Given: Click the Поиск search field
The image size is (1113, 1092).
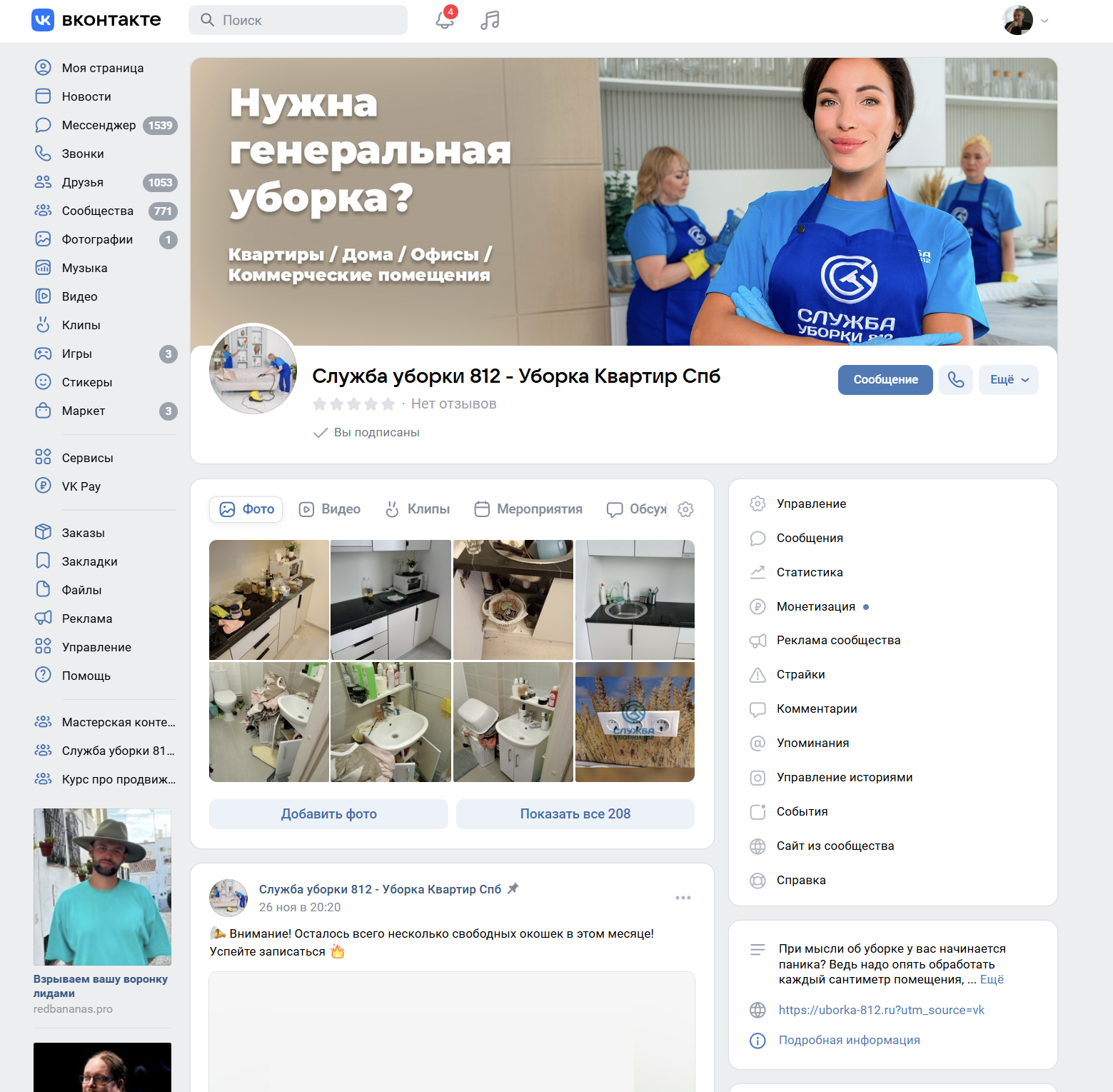Looking at the screenshot, I should coord(298,20).
